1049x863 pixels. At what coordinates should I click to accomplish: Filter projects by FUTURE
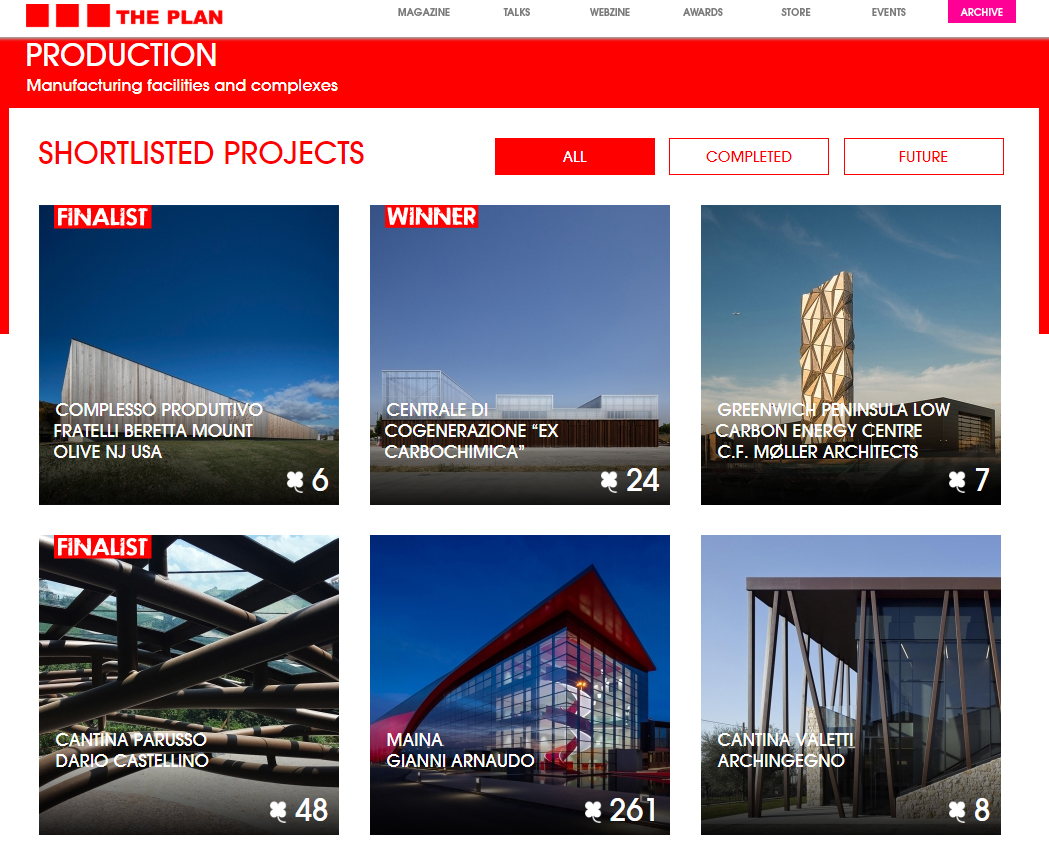click(923, 157)
